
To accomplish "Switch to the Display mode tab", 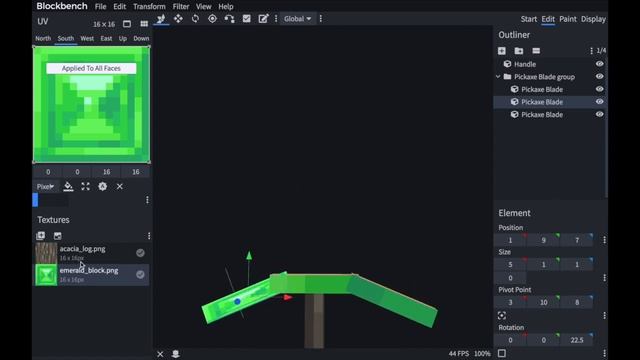I will 593,19.
